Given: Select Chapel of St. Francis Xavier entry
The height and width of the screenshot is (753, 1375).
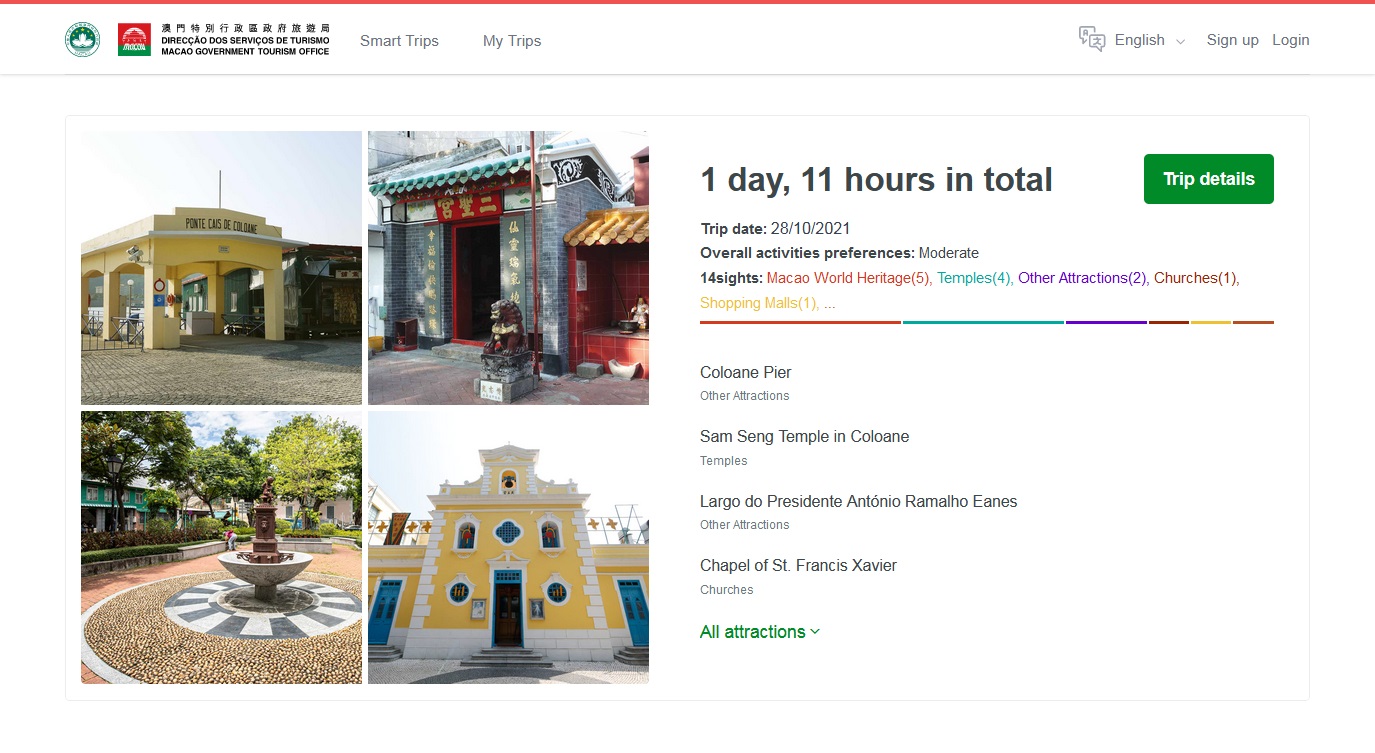Looking at the screenshot, I should coord(798,566).
